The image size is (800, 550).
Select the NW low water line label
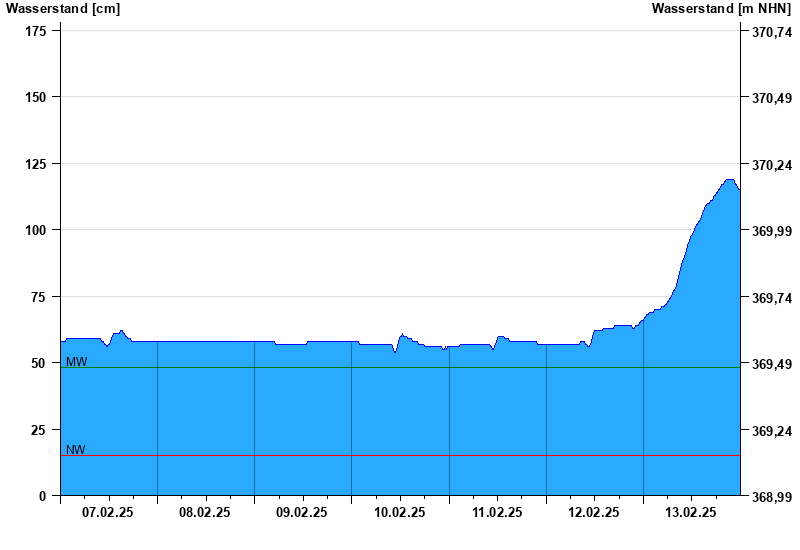click(76, 450)
